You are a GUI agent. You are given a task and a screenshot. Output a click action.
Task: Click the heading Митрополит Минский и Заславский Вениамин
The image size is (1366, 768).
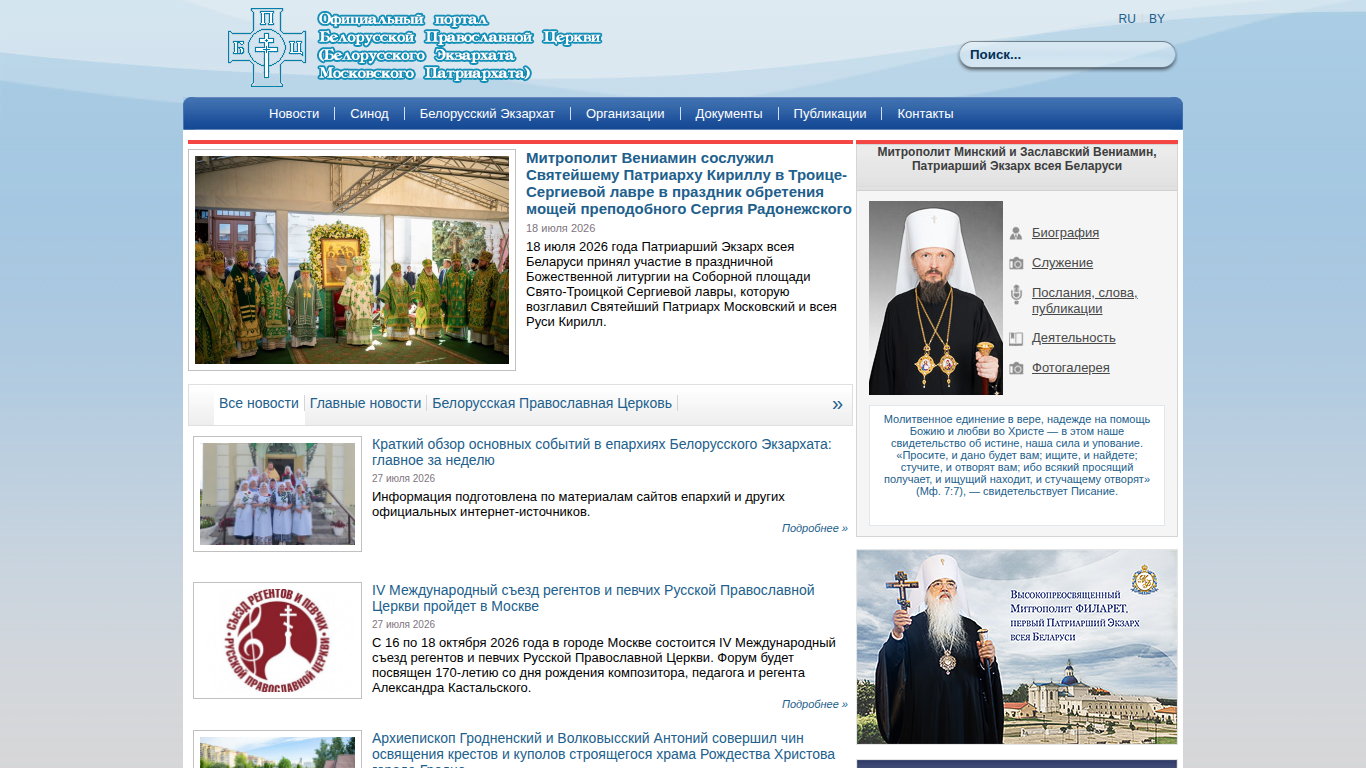click(x=1017, y=159)
